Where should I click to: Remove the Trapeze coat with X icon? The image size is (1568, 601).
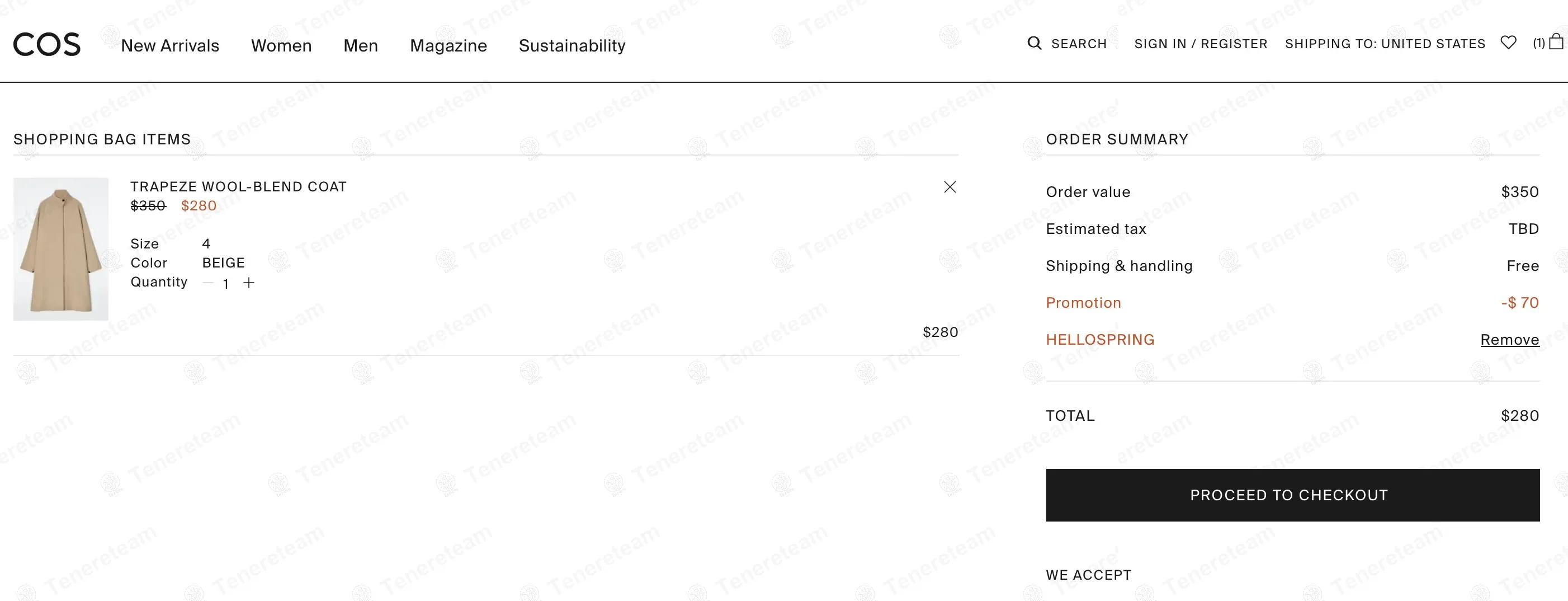950,187
